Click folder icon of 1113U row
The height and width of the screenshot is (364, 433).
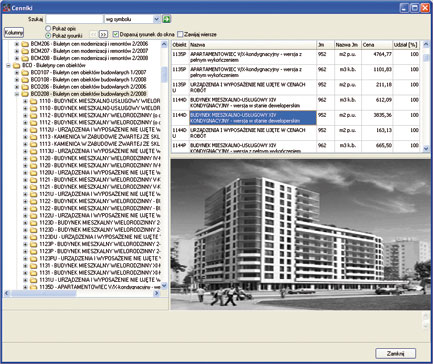tap(33, 151)
